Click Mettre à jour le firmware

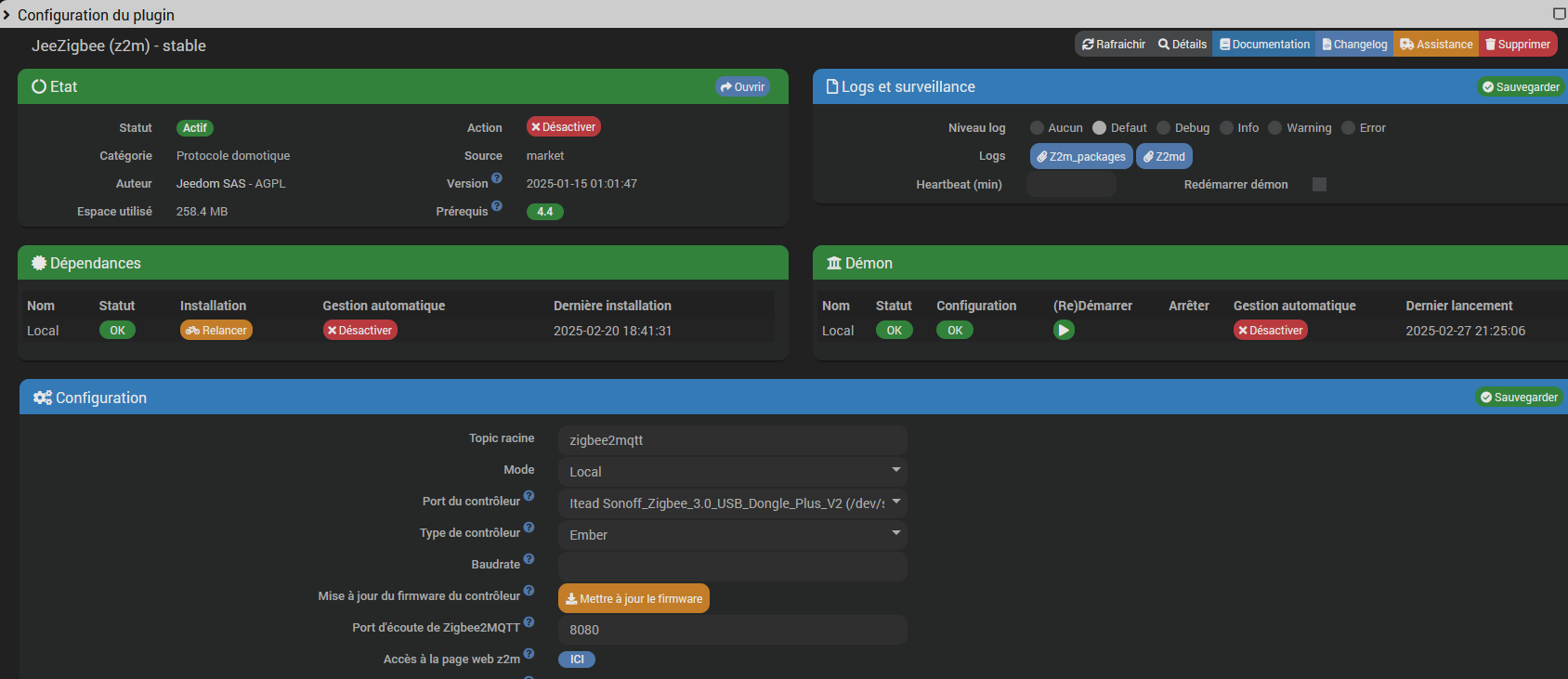click(x=634, y=599)
